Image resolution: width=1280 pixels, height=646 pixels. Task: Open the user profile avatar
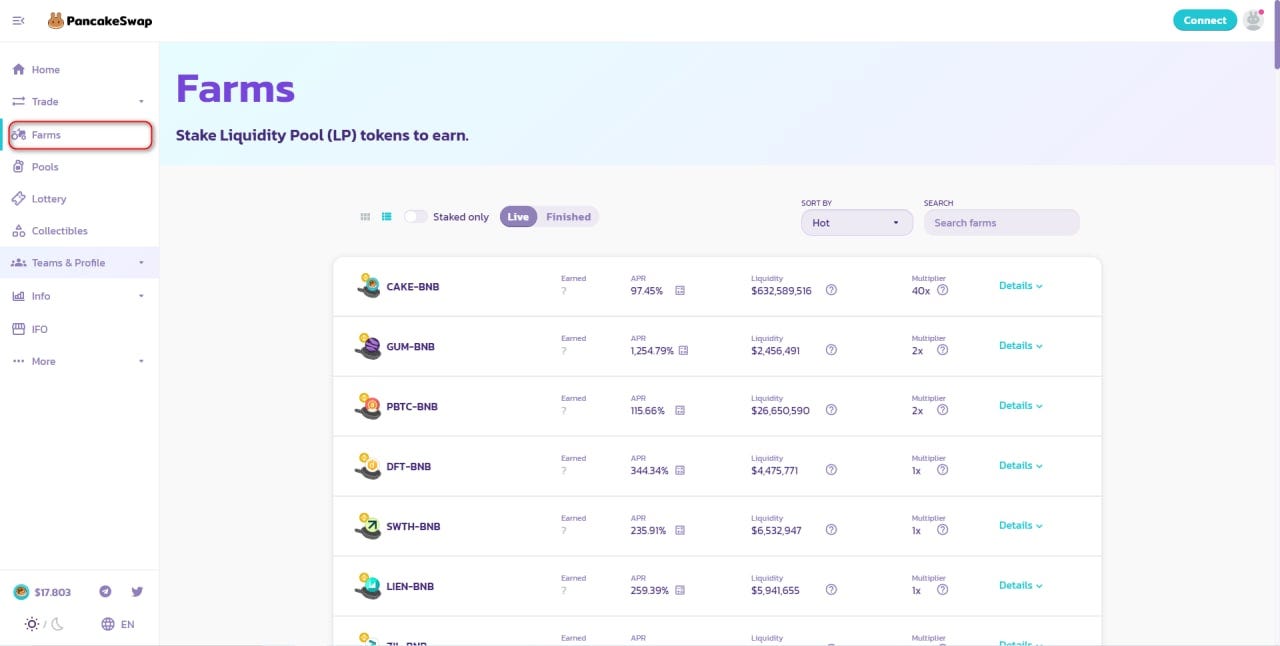click(1253, 20)
